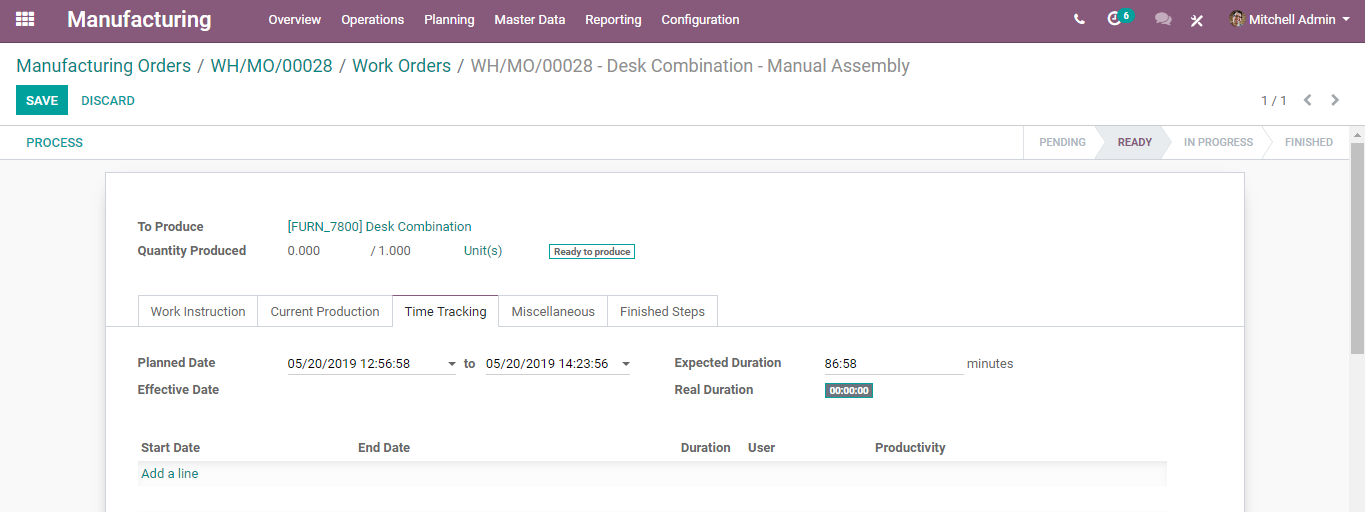This screenshot has height=512, width=1365.
Task: Open the Master Data menu
Action: tap(530, 19)
